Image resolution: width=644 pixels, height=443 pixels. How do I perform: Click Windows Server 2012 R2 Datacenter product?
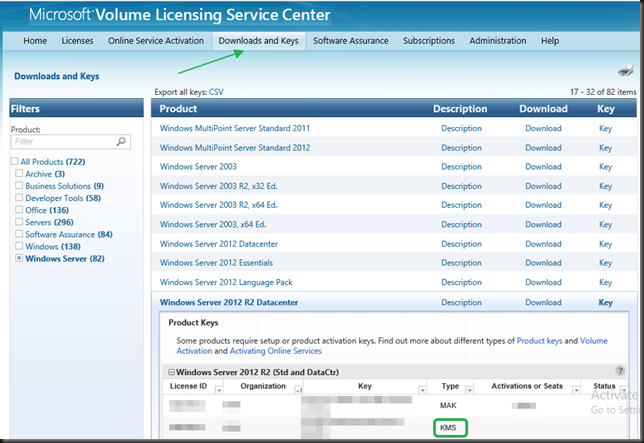pyautogui.click(x=229, y=302)
